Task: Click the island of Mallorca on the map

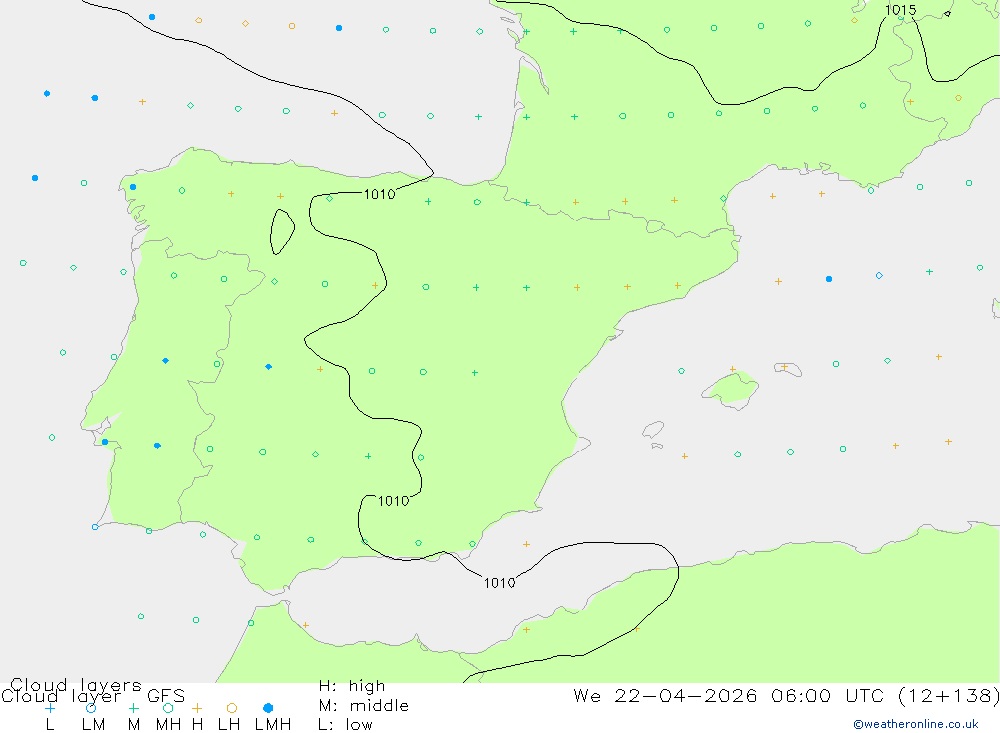Action: pos(732,389)
